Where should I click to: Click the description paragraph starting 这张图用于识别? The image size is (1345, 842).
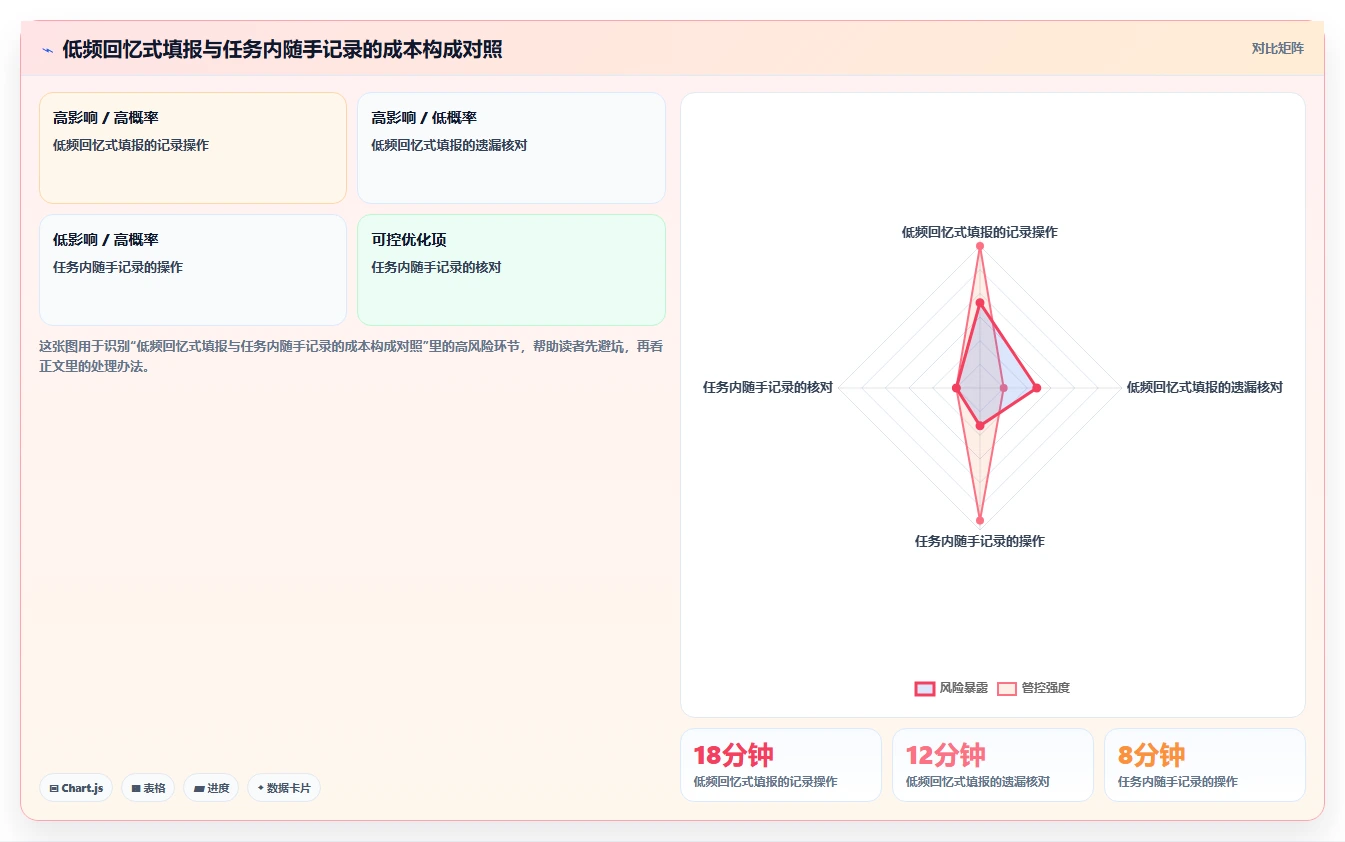click(x=351, y=356)
